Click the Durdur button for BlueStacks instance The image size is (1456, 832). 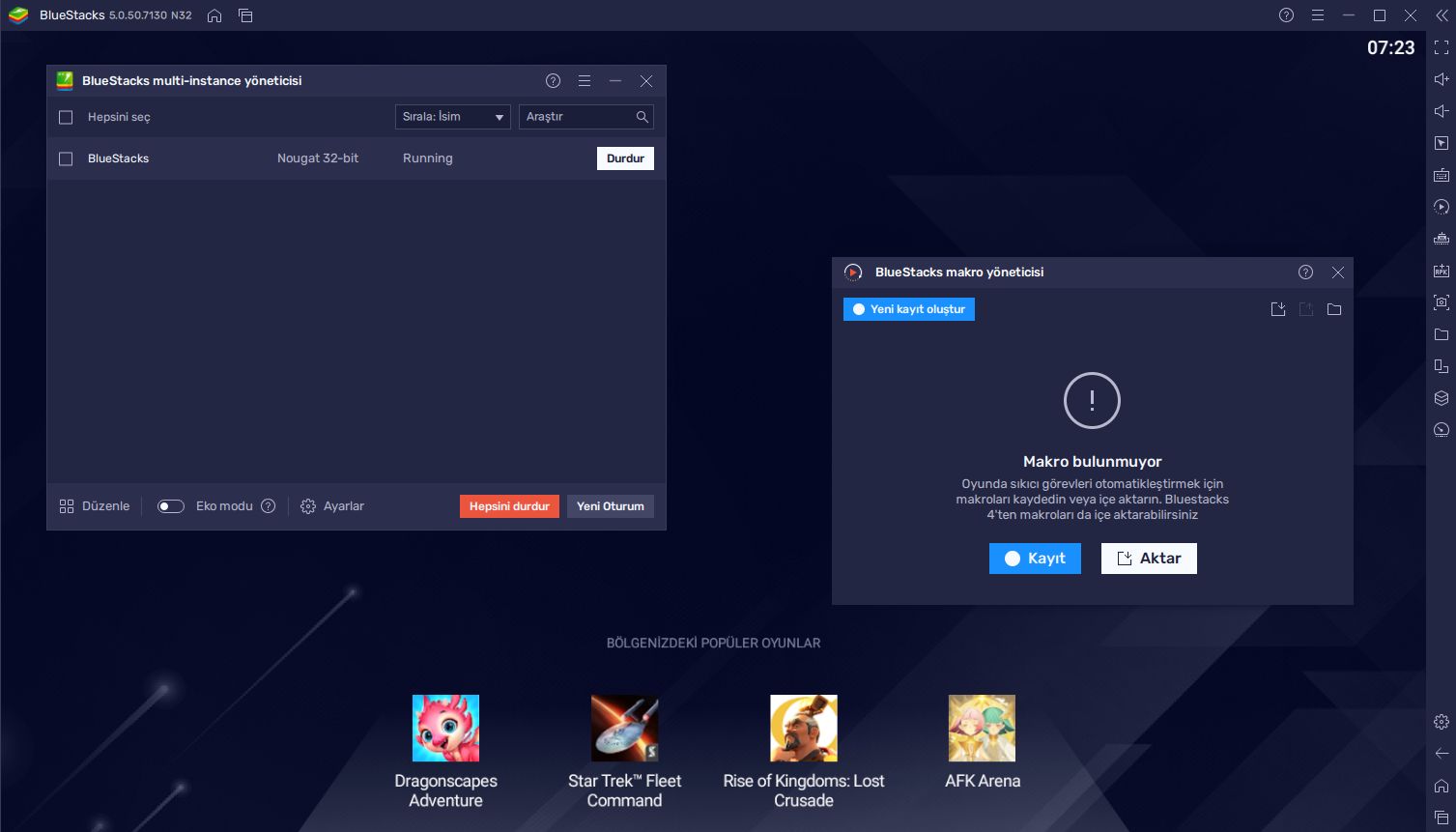click(625, 158)
